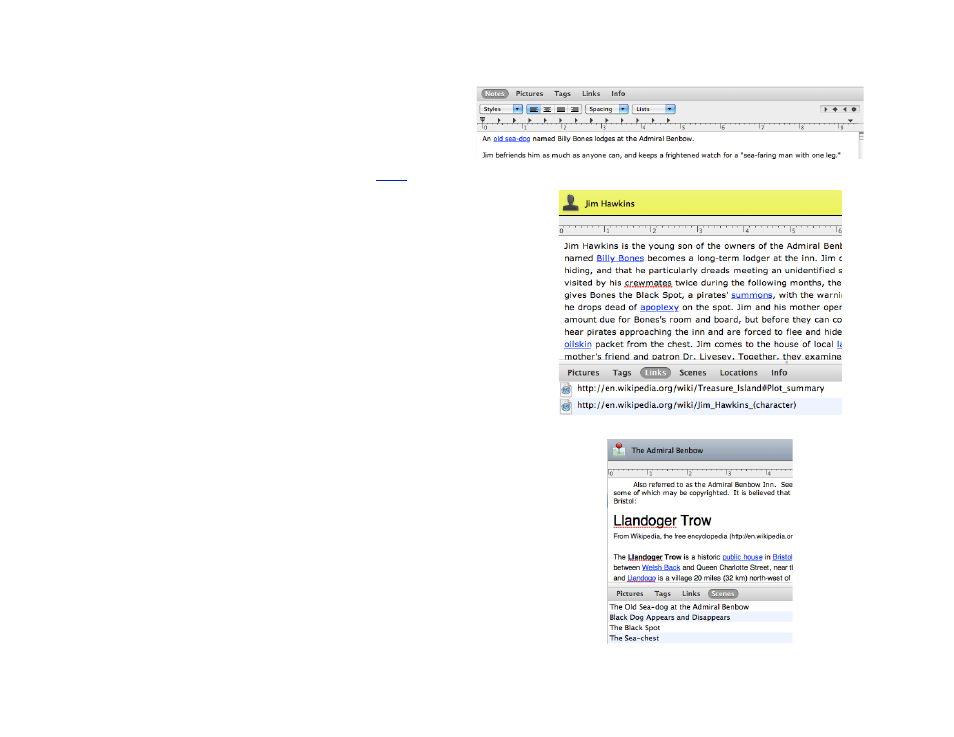Select the Treasure_Island Plot_summary URL row
This screenshot has height=737, width=954.
coord(700,389)
